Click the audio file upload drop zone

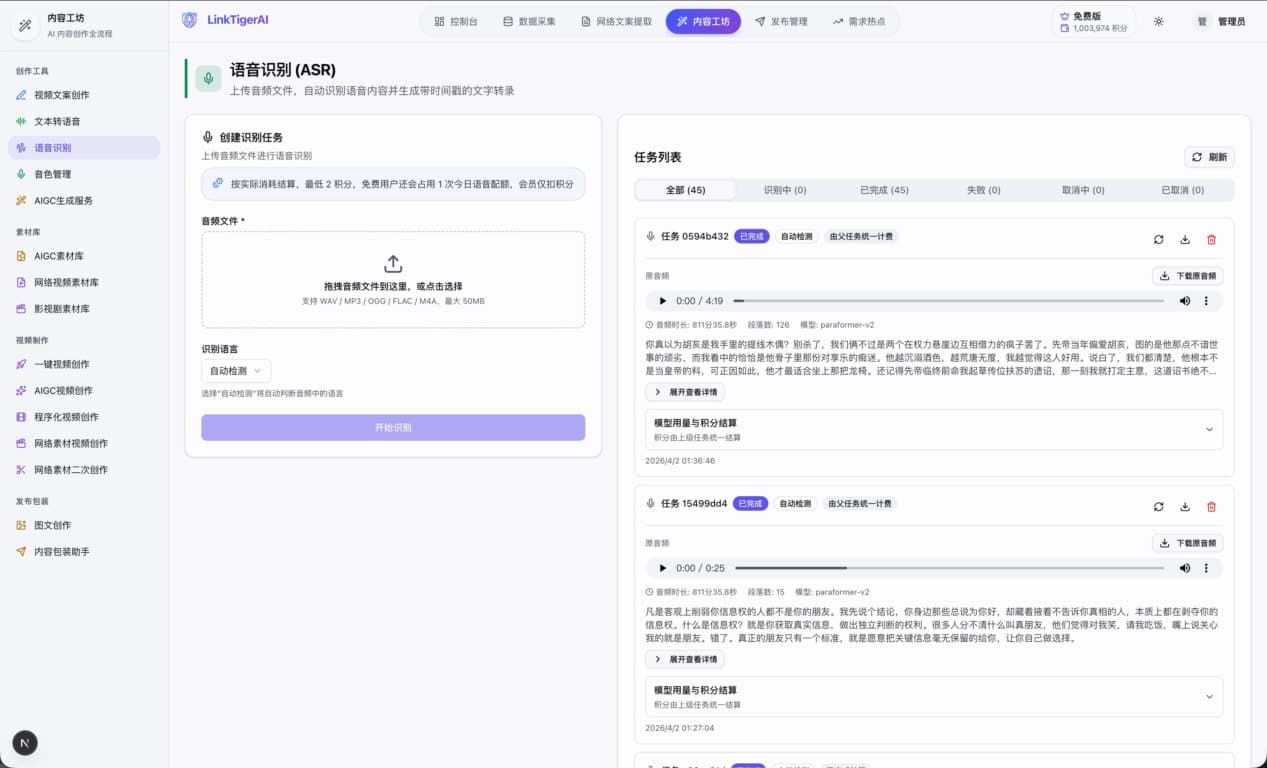click(393, 280)
